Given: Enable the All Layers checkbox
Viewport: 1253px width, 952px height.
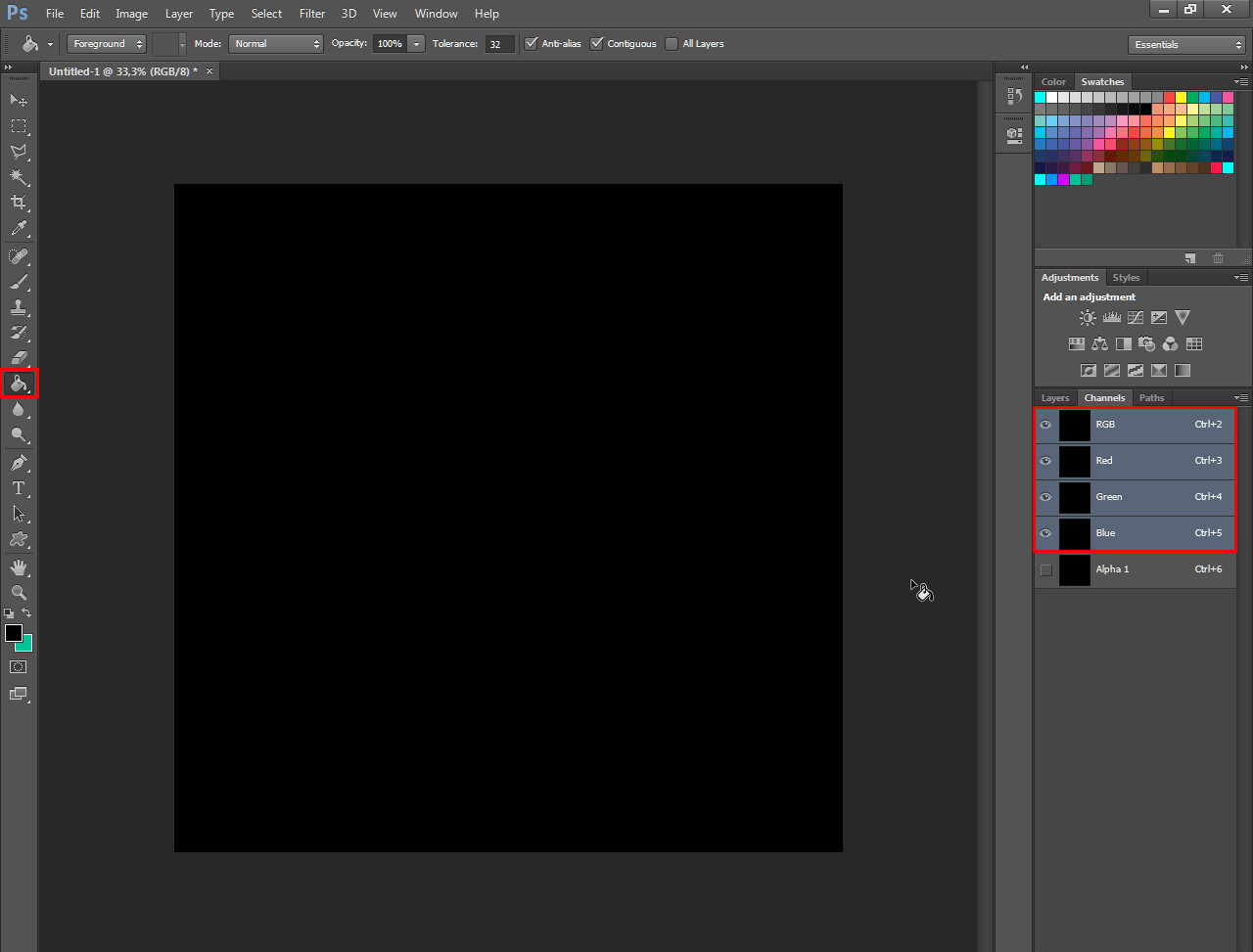Looking at the screenshot, I should tap(672, 44).
